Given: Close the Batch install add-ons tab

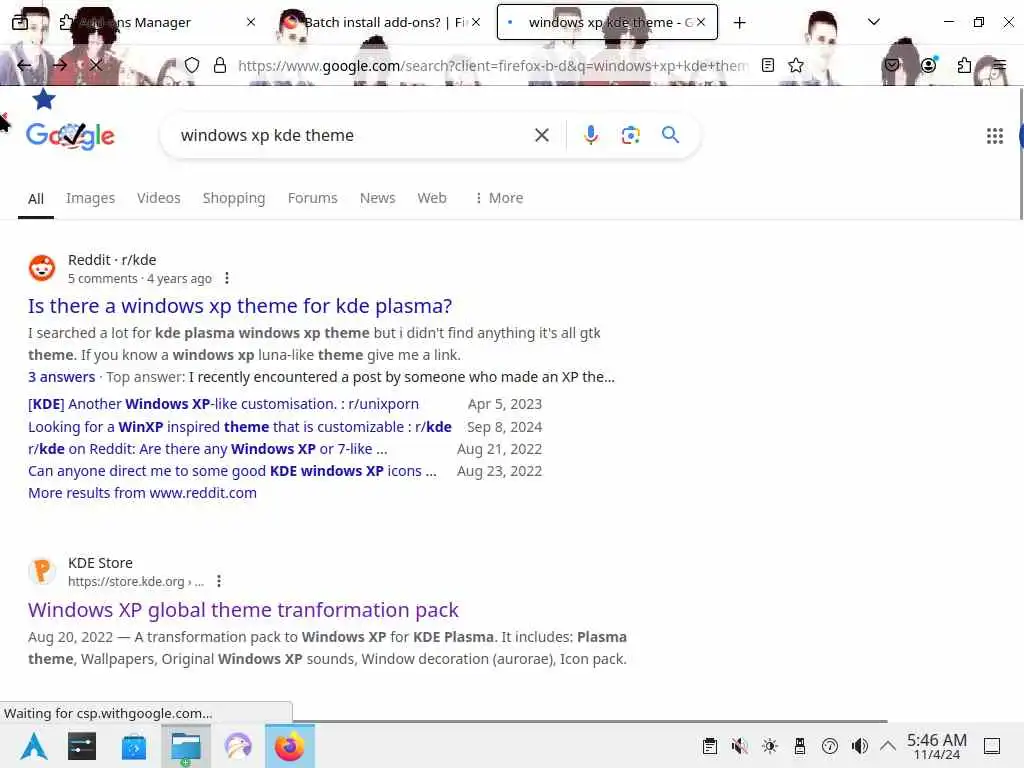Looking at the screenshot, I should tap(476, 22).
